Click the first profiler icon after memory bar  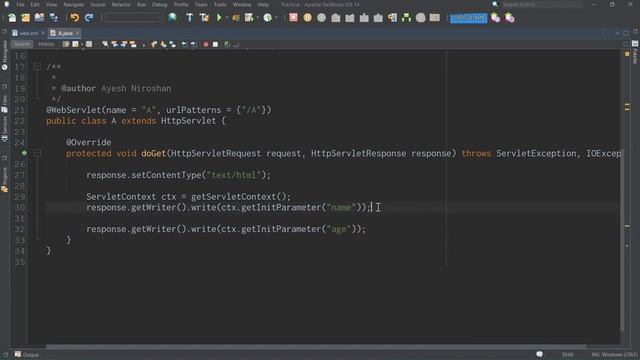pos(495,18)
